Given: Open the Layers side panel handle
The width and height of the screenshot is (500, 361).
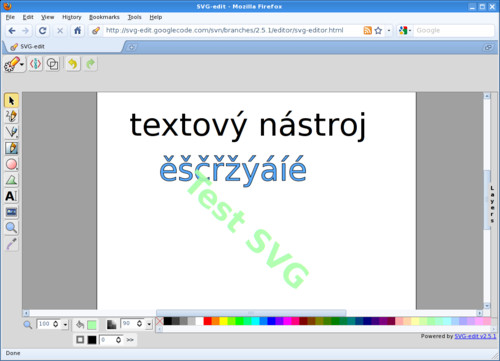Looking at the screenshot, I should [492, 204].
